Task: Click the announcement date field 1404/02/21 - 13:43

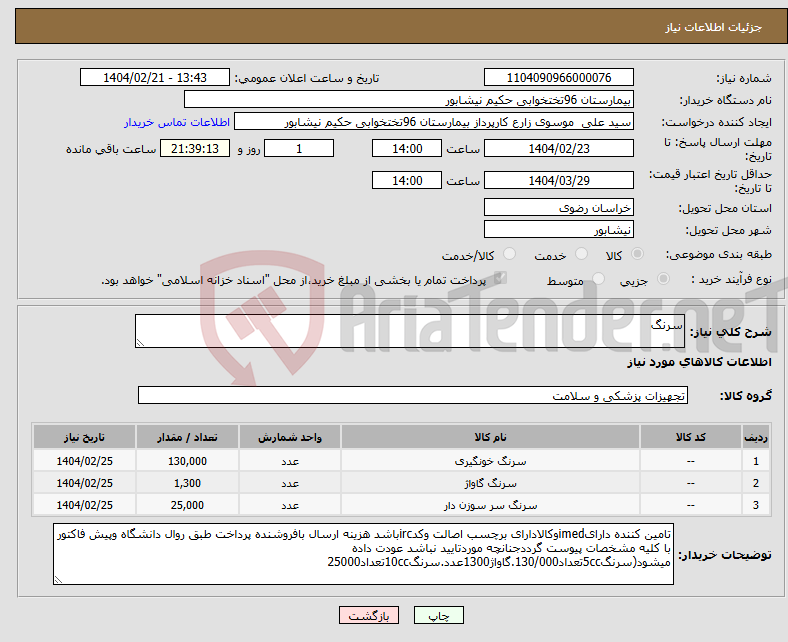Action: pos(155,77)
